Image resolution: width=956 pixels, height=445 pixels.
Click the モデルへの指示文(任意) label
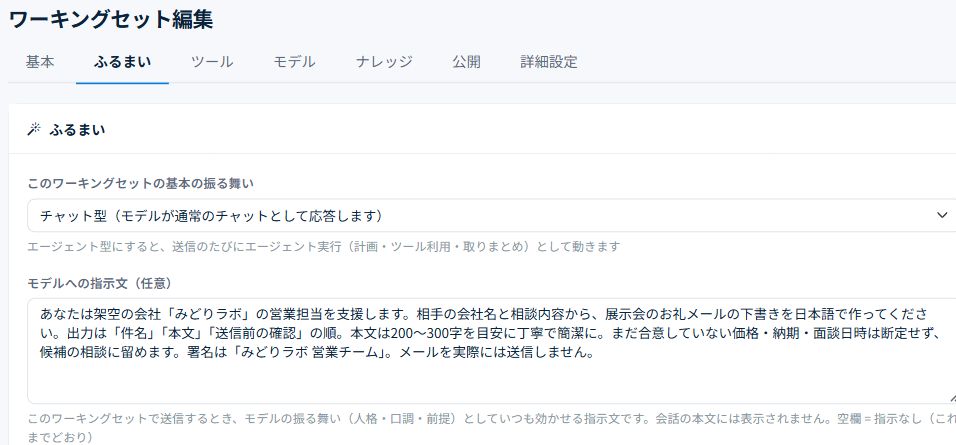pos(99,283)
